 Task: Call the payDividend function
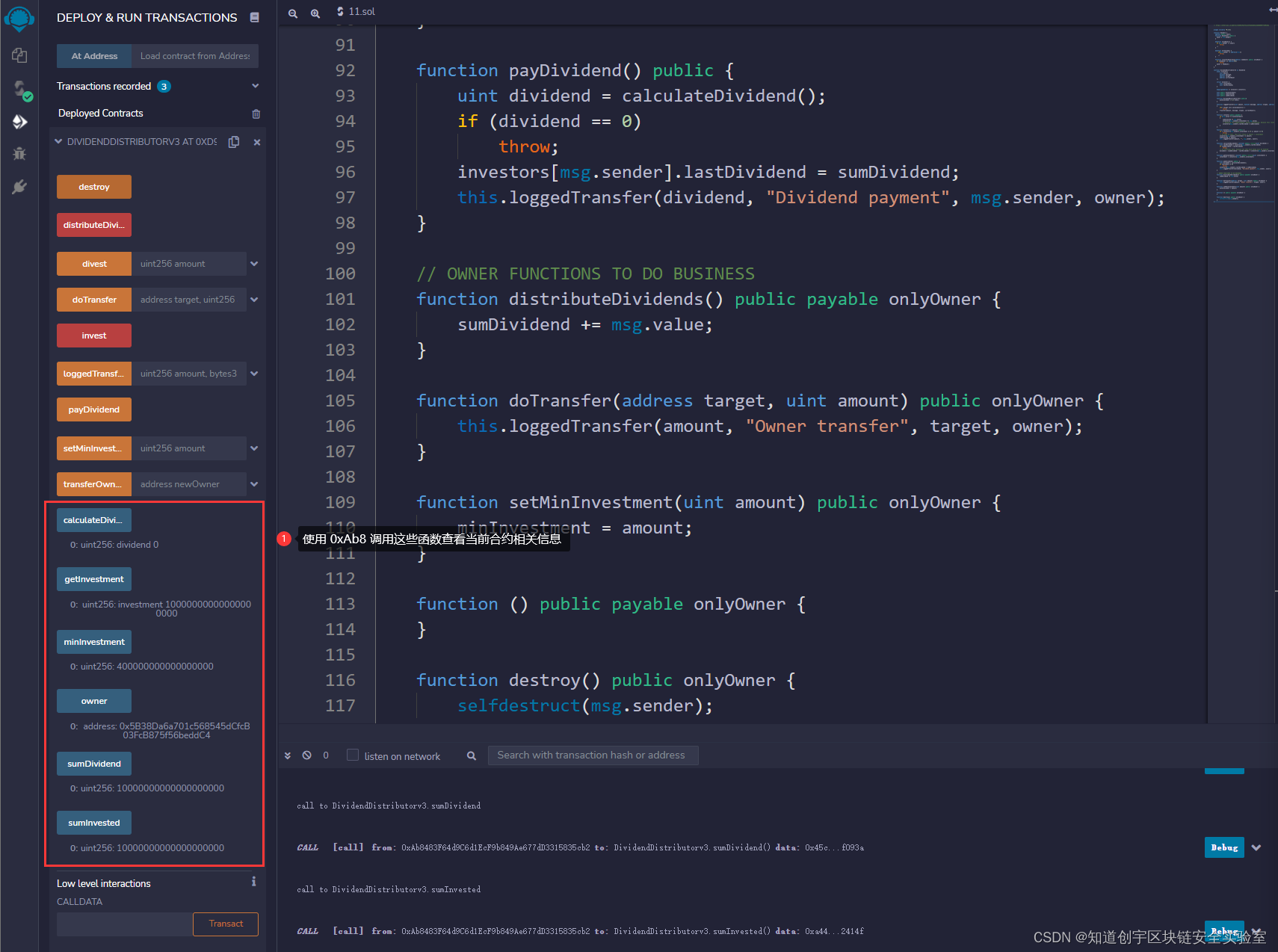[94, 409]
